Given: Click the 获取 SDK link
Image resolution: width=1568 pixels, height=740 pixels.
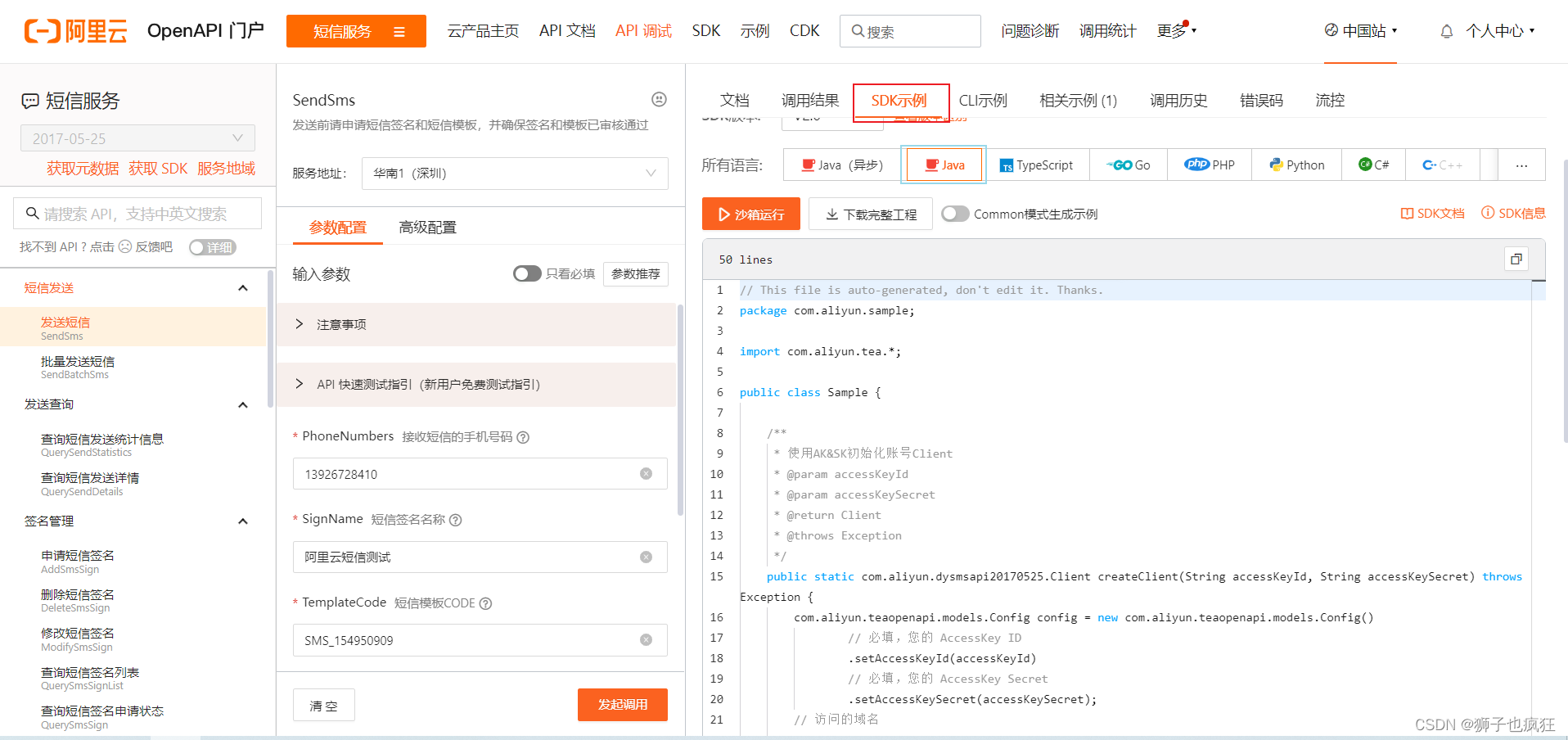Looking at the screenshot, I should click(x=158, y=168).
